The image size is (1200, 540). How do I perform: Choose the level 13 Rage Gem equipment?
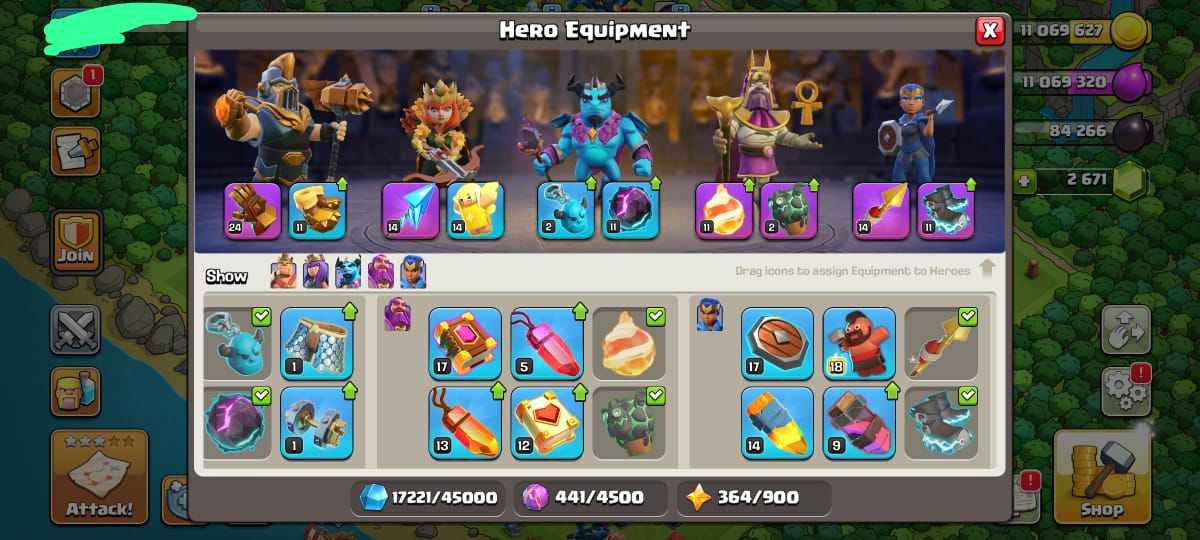click(465, 423)
